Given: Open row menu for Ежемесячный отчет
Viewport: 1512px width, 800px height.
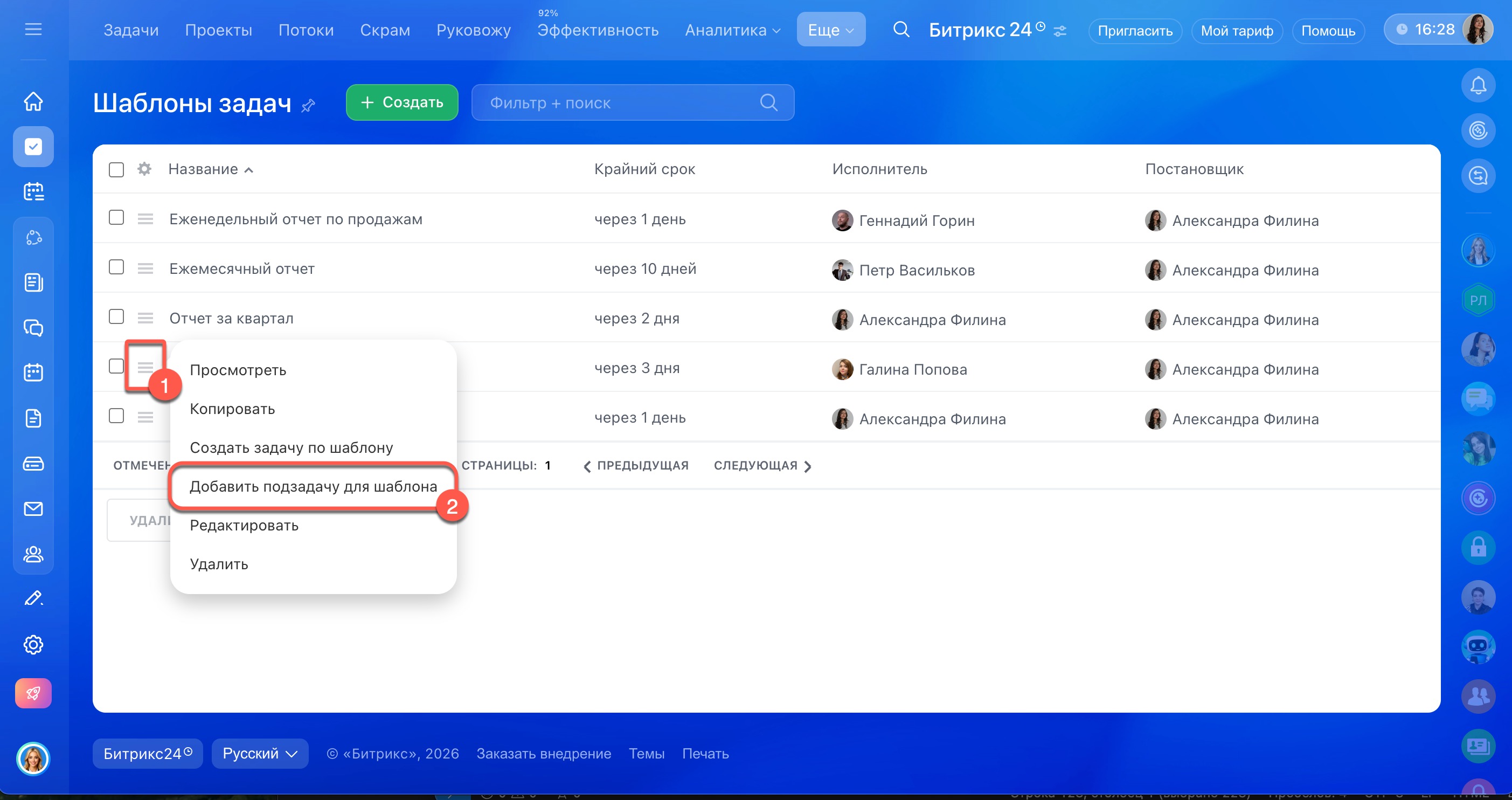Looking at the screenshot, I should point(145,269).
